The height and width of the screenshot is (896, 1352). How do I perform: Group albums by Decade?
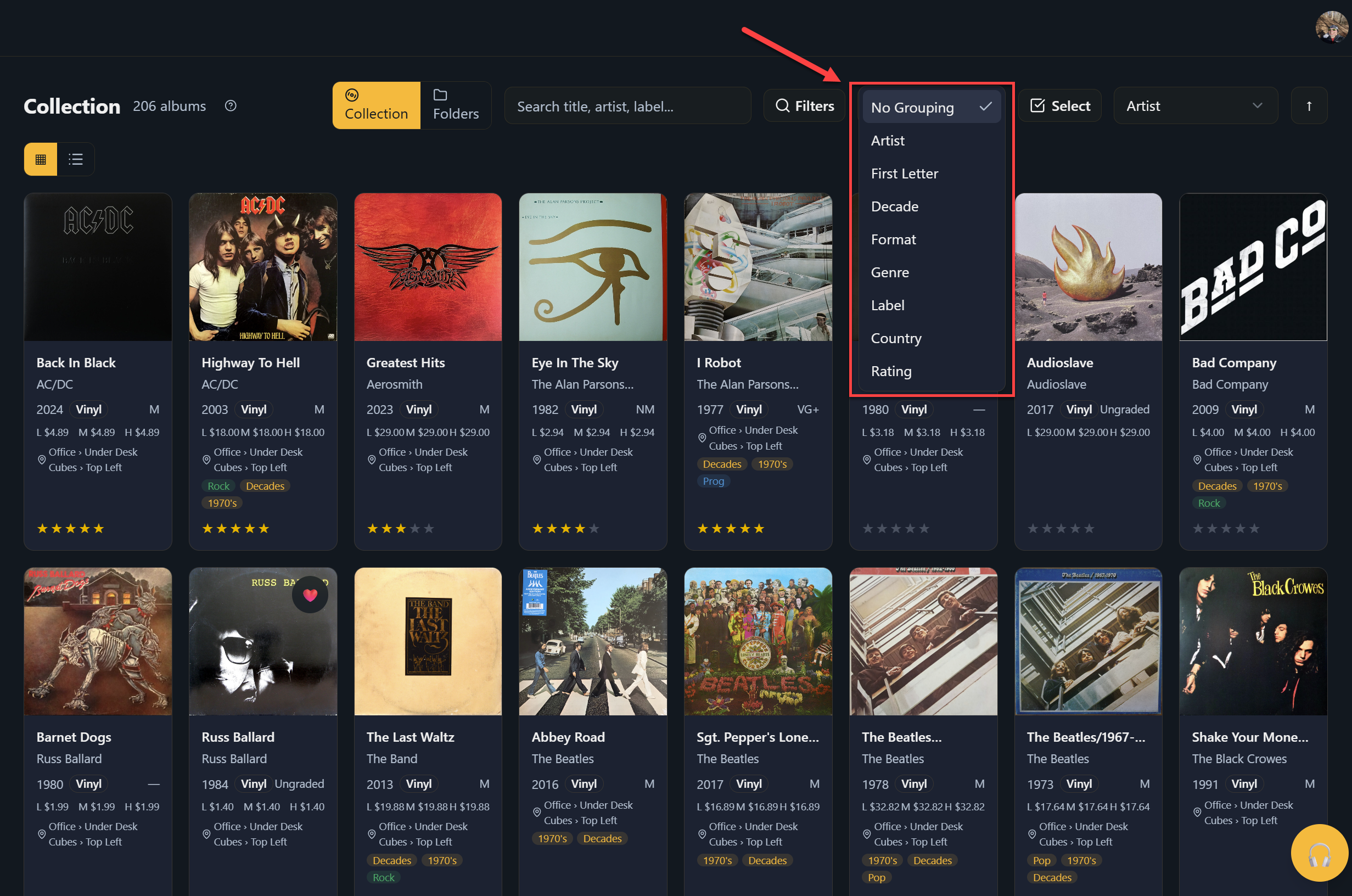(932, 206)
